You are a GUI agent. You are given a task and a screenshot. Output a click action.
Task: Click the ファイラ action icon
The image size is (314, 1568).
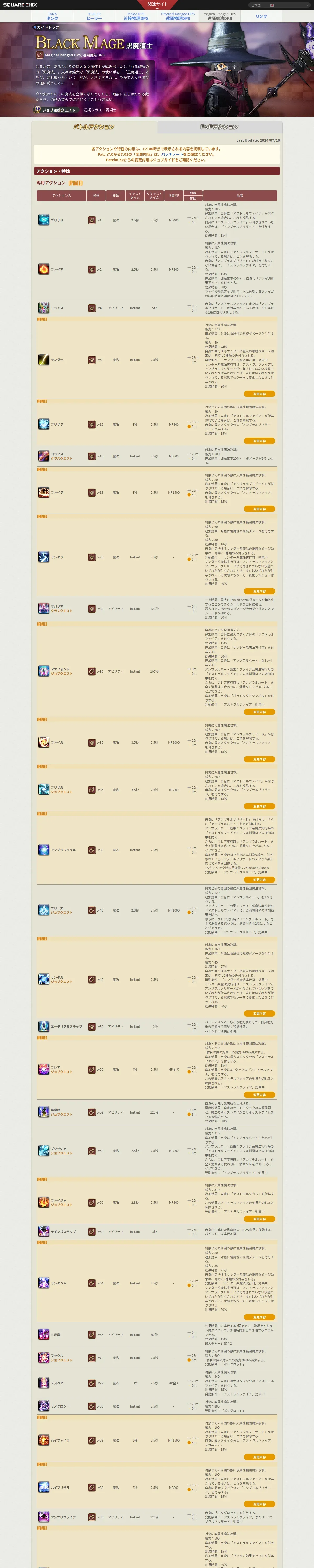pyautogui.click(x=44, y=492)
